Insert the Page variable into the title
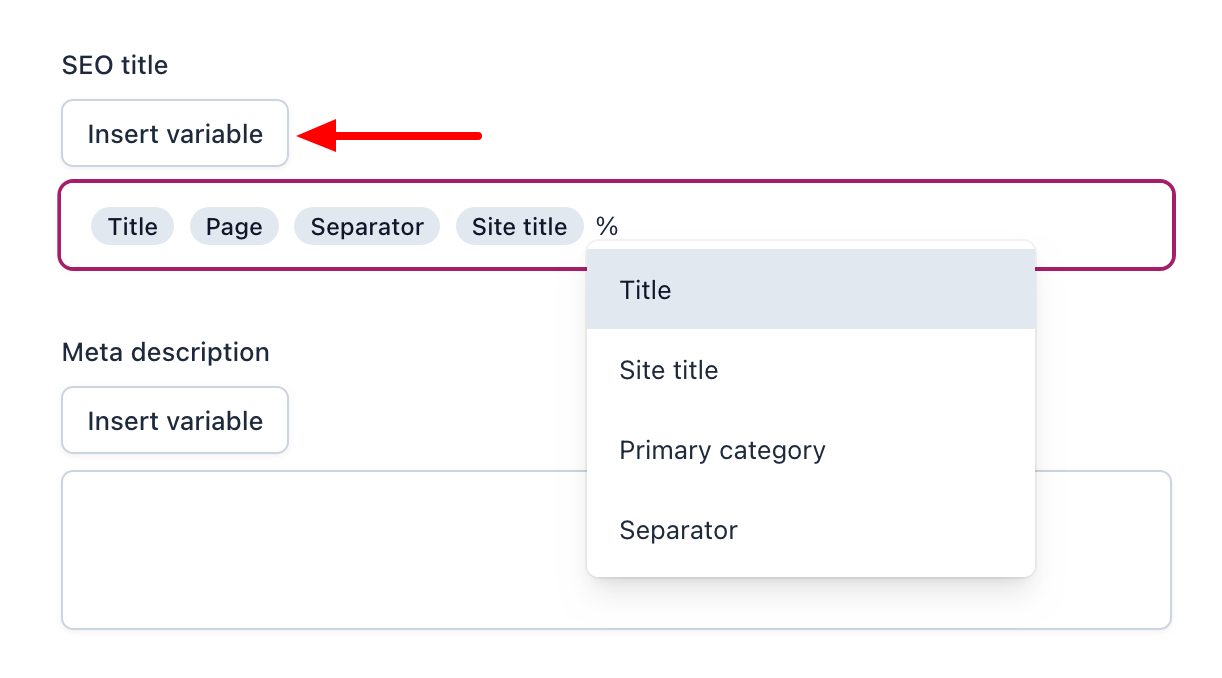 tap(234, 226)
